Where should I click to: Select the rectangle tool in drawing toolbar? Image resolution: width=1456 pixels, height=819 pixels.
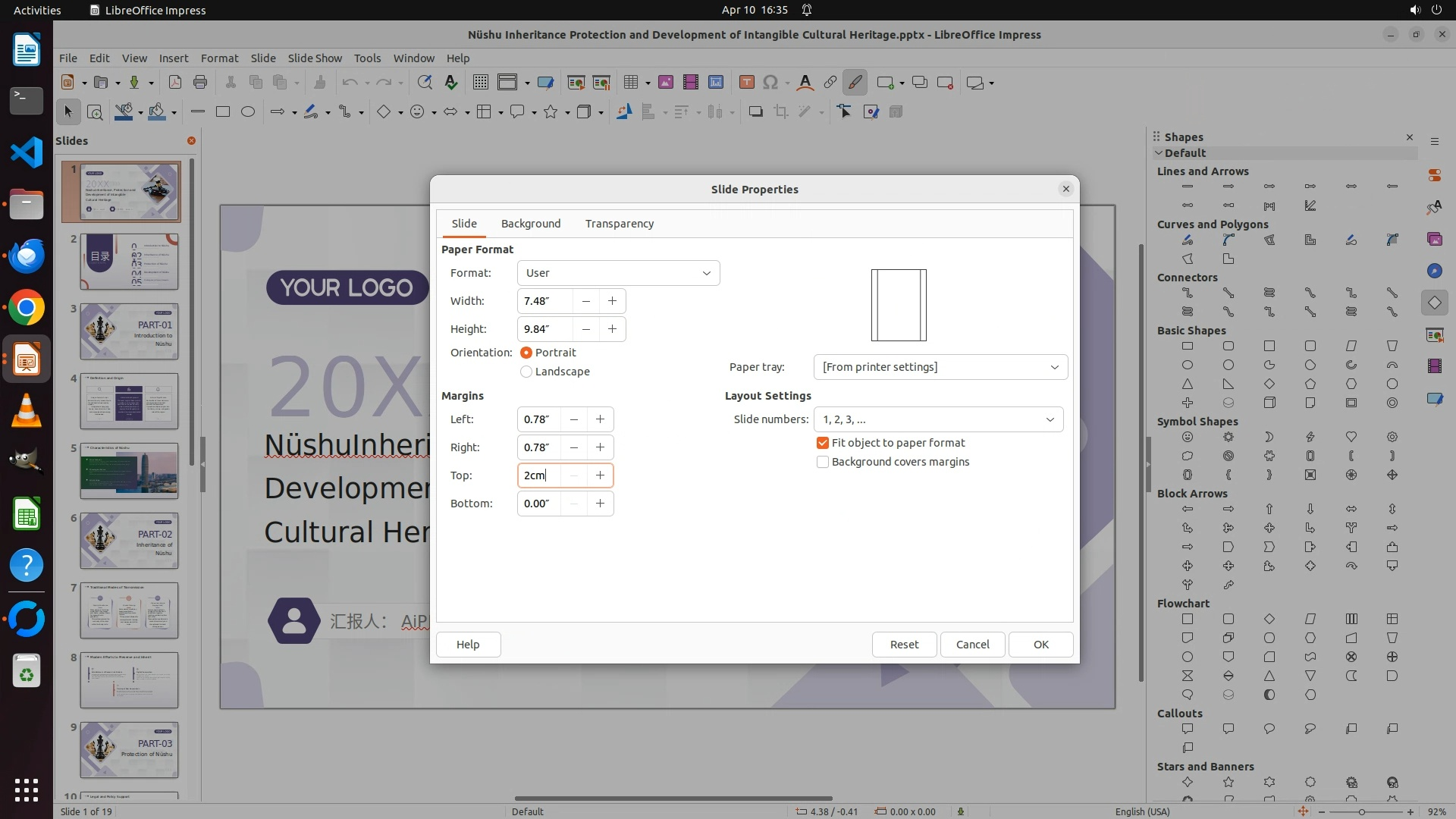(223, 112)
